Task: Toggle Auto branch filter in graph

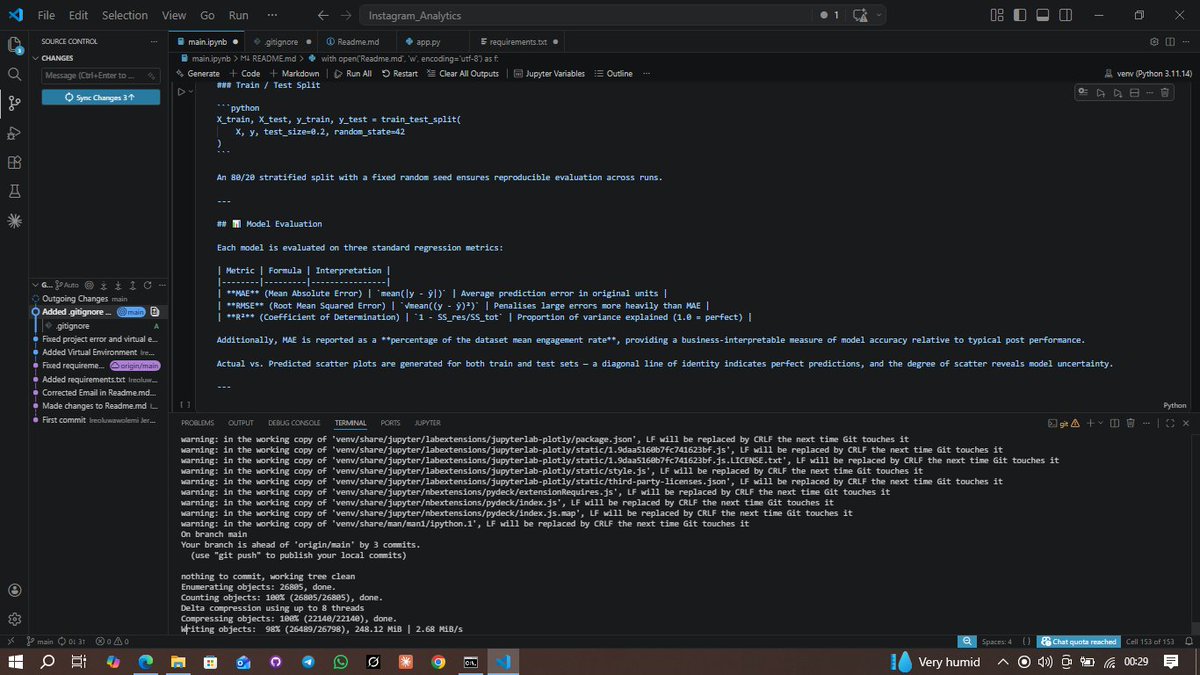Action: click(66, 285)
